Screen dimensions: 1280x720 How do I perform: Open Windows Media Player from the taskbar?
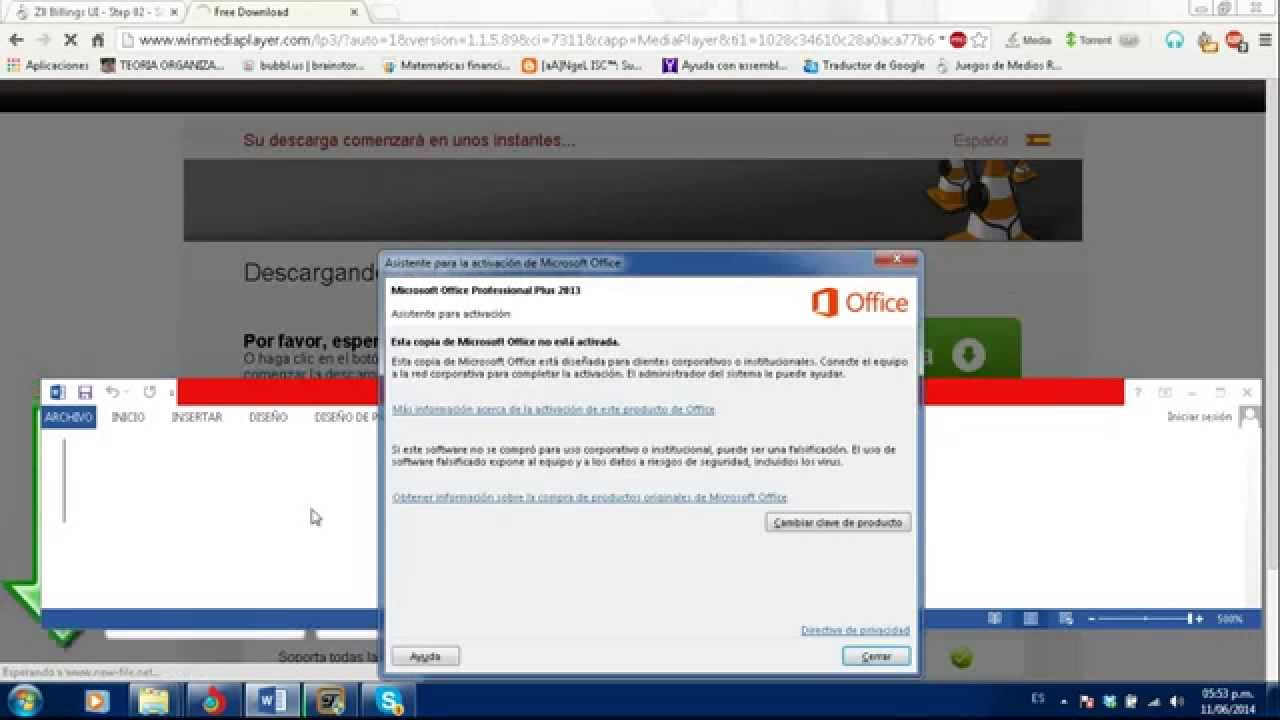coord(96,701)
